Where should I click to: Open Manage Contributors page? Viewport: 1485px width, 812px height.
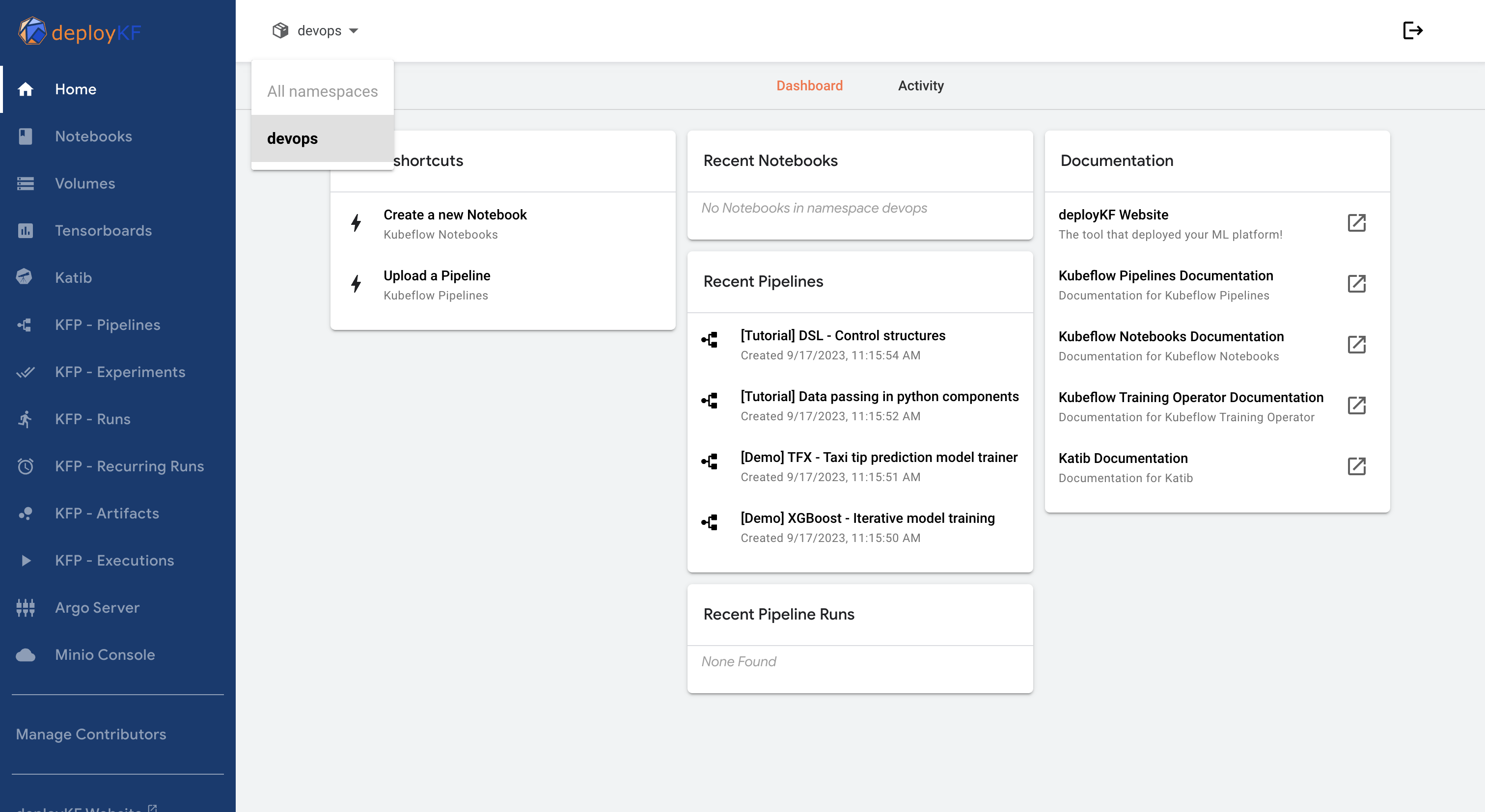click(x=91, y=734)
